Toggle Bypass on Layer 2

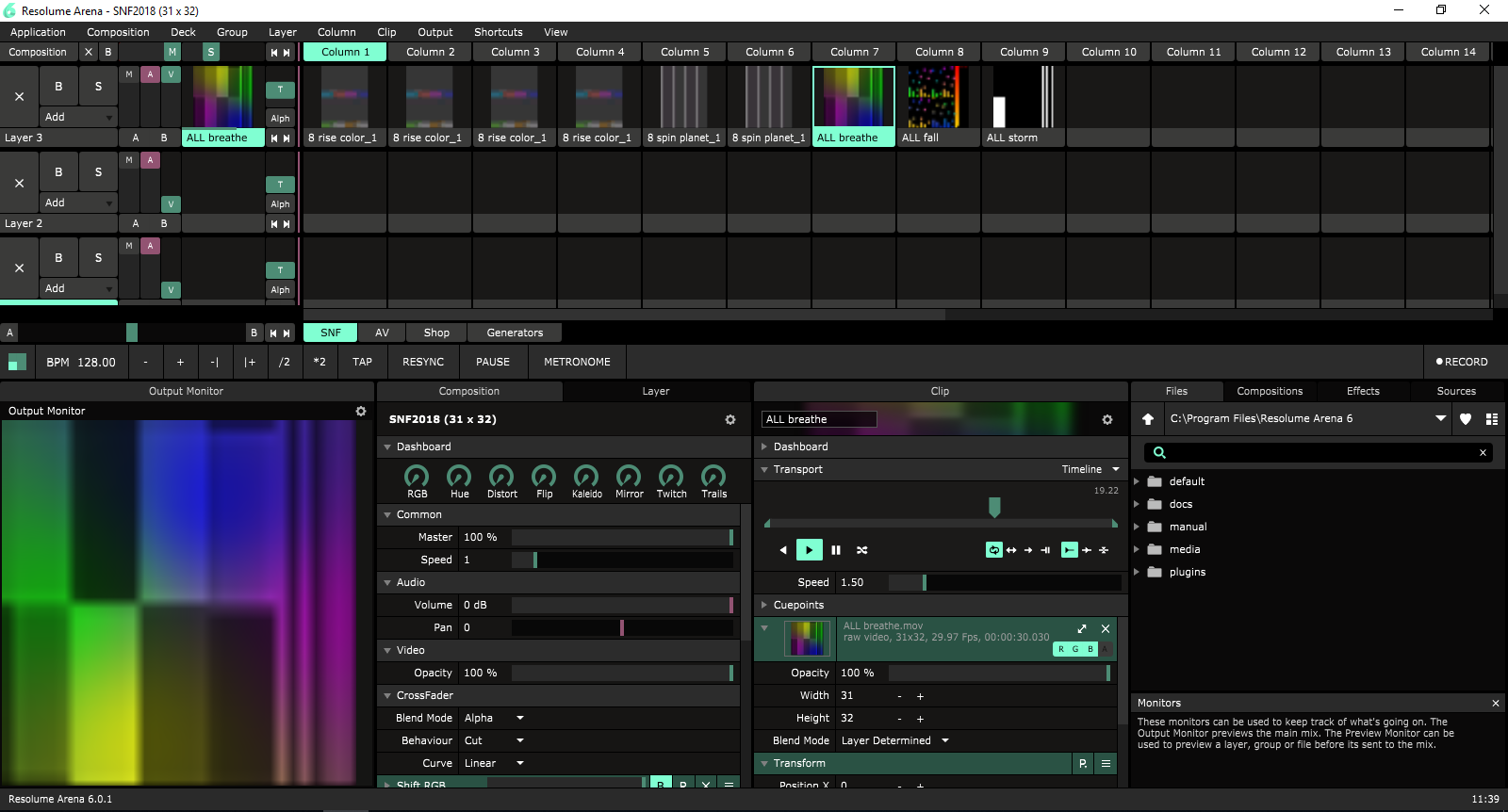coord(58,172)
